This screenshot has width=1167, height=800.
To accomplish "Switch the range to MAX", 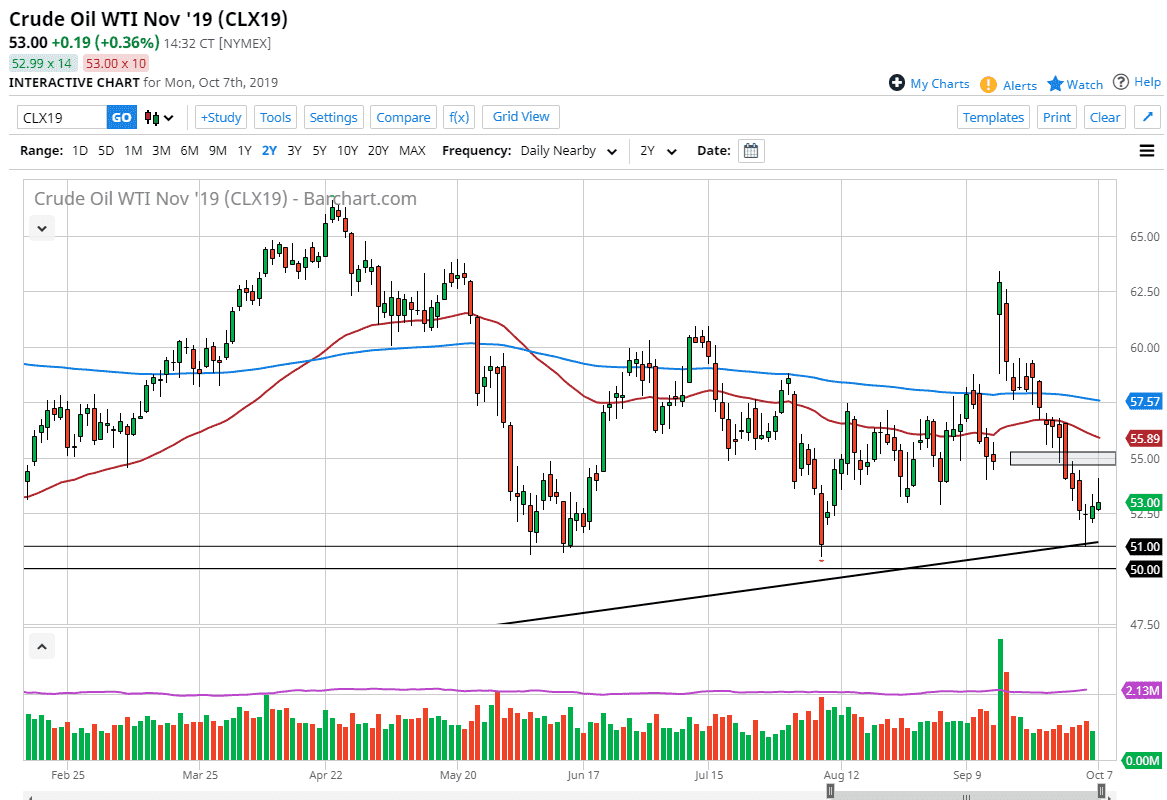I will 412,150.
